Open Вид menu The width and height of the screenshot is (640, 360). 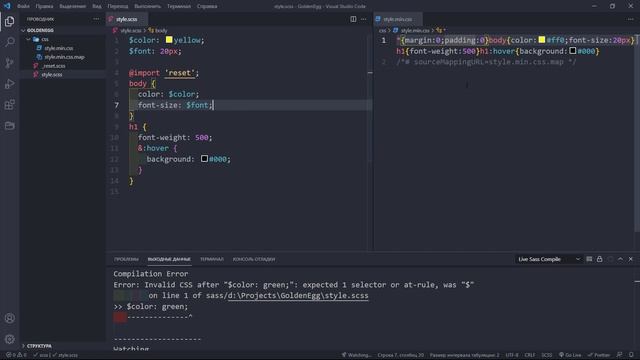[x=97, y=6]
